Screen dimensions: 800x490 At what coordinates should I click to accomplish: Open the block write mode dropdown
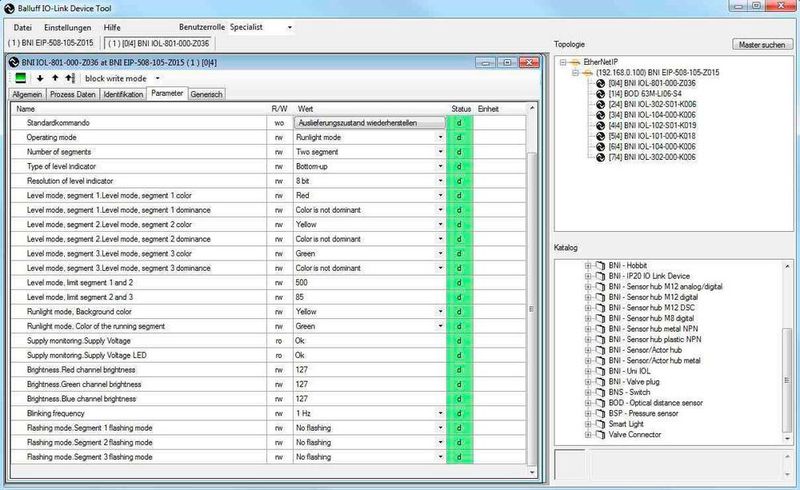(x=157, y=79)
